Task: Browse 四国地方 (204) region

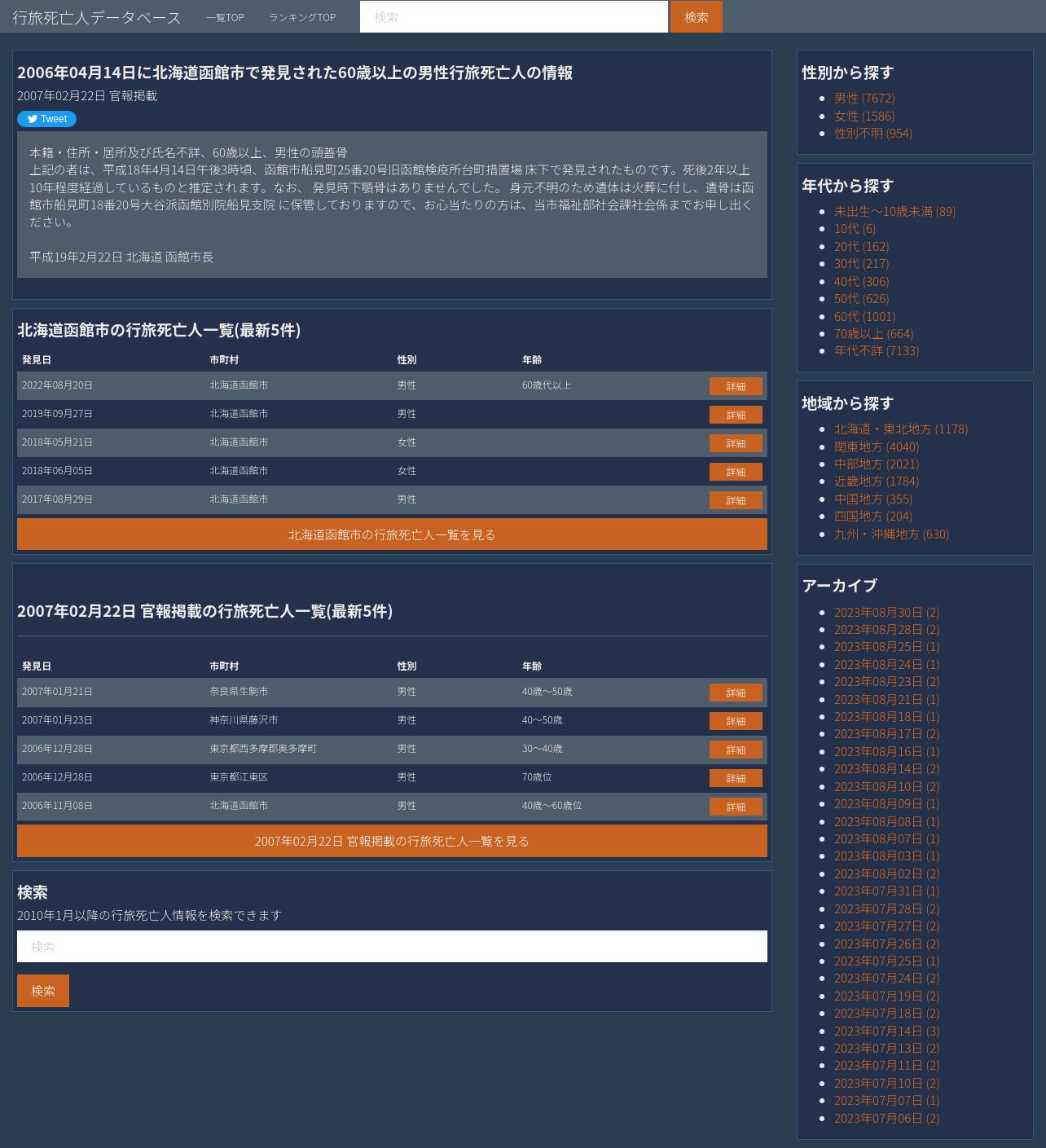Action: [873, 516]
